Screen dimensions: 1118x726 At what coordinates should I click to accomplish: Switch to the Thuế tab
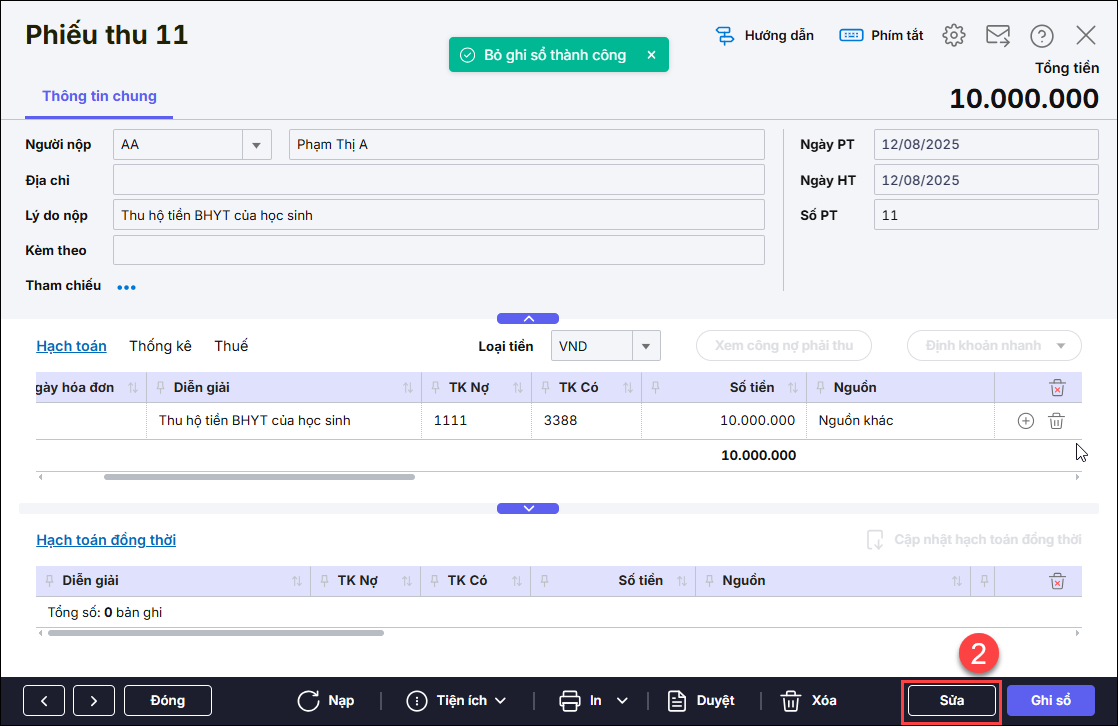coord(231,346)
